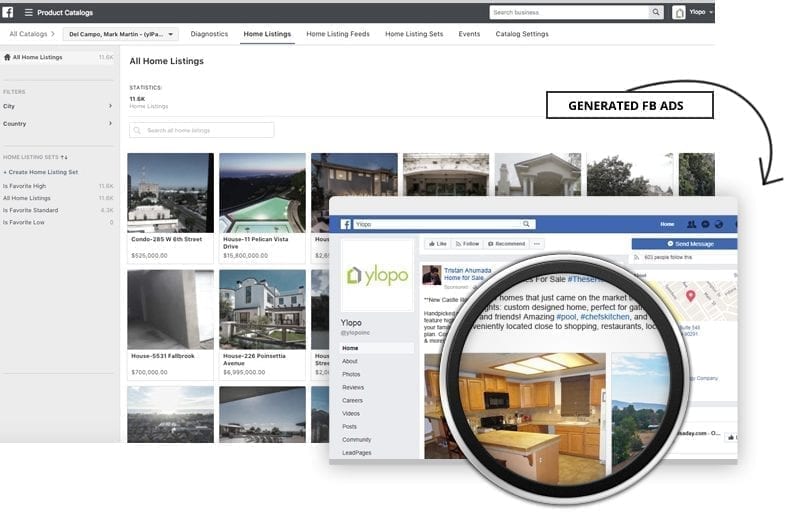This screenshot has height=512, width=793.
Task: Click Create Home Listing Set
Action: point(40,172)
